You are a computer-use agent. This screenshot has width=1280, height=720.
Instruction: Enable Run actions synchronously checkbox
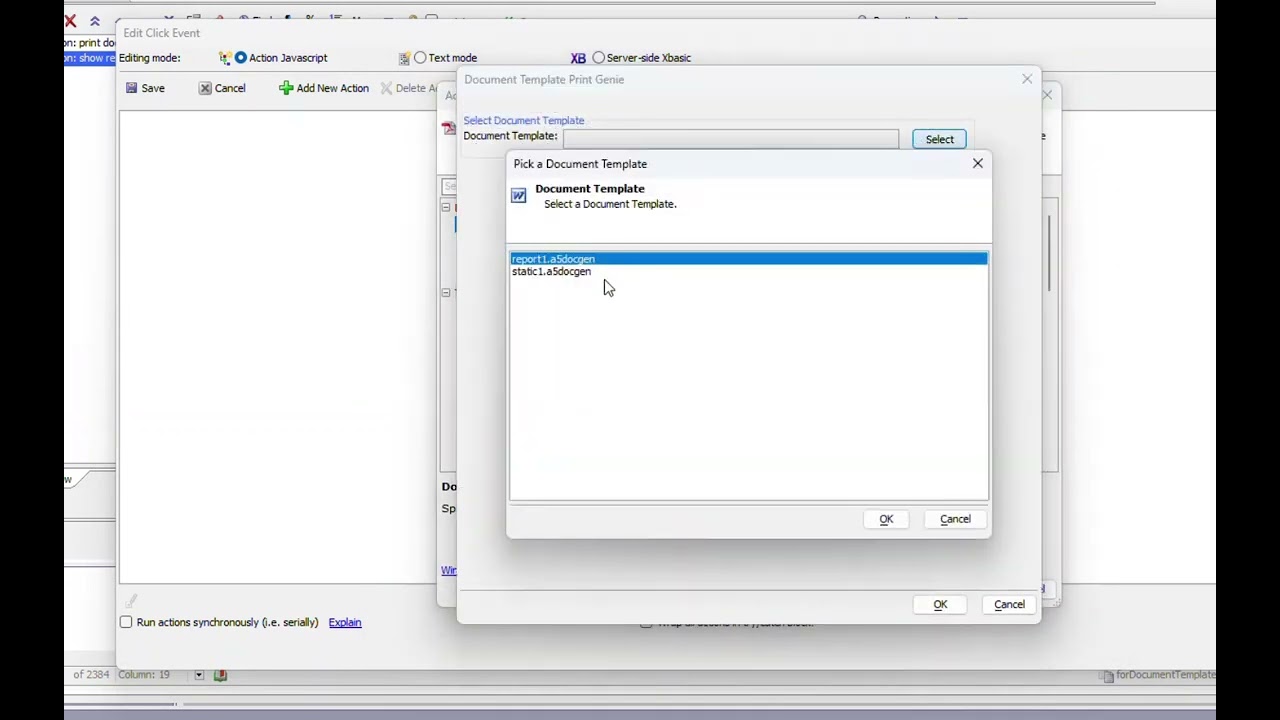tap(126, 622)
